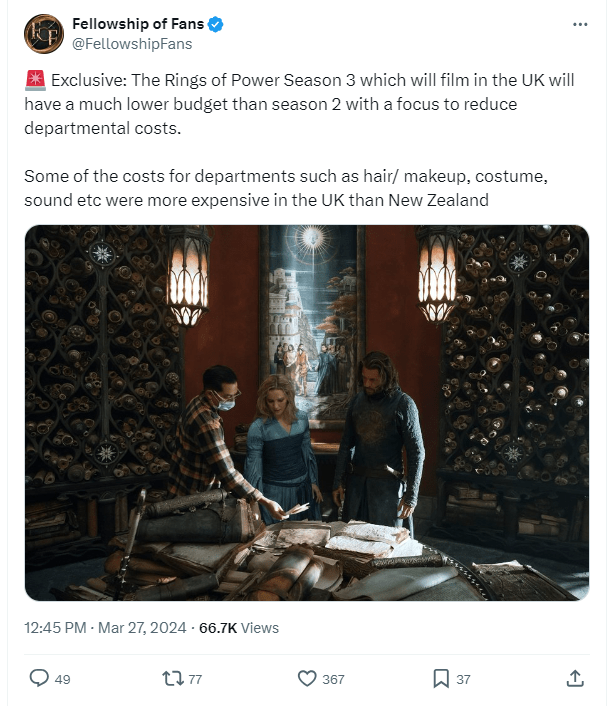Click the Mar 27, 2024 date

click(142, 627)
